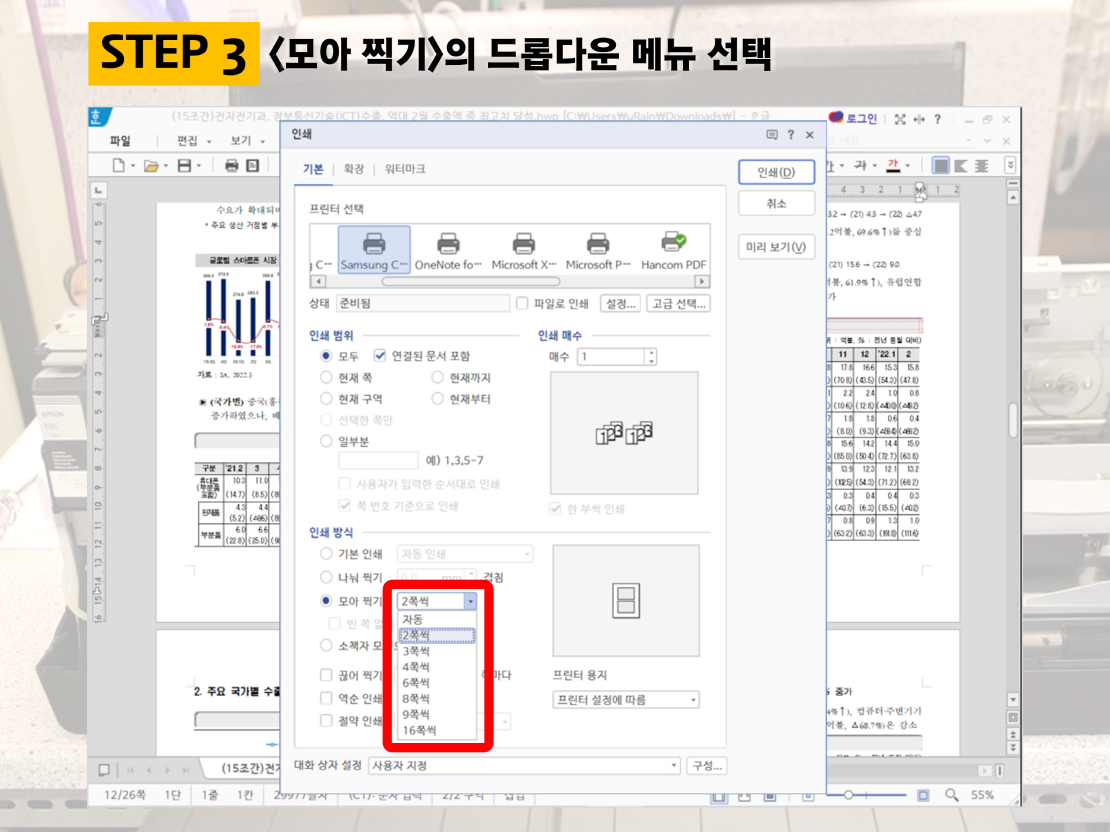Click the comment icon in print dialog title
This screenshot has width=1110, height=832.
[772, 135]
